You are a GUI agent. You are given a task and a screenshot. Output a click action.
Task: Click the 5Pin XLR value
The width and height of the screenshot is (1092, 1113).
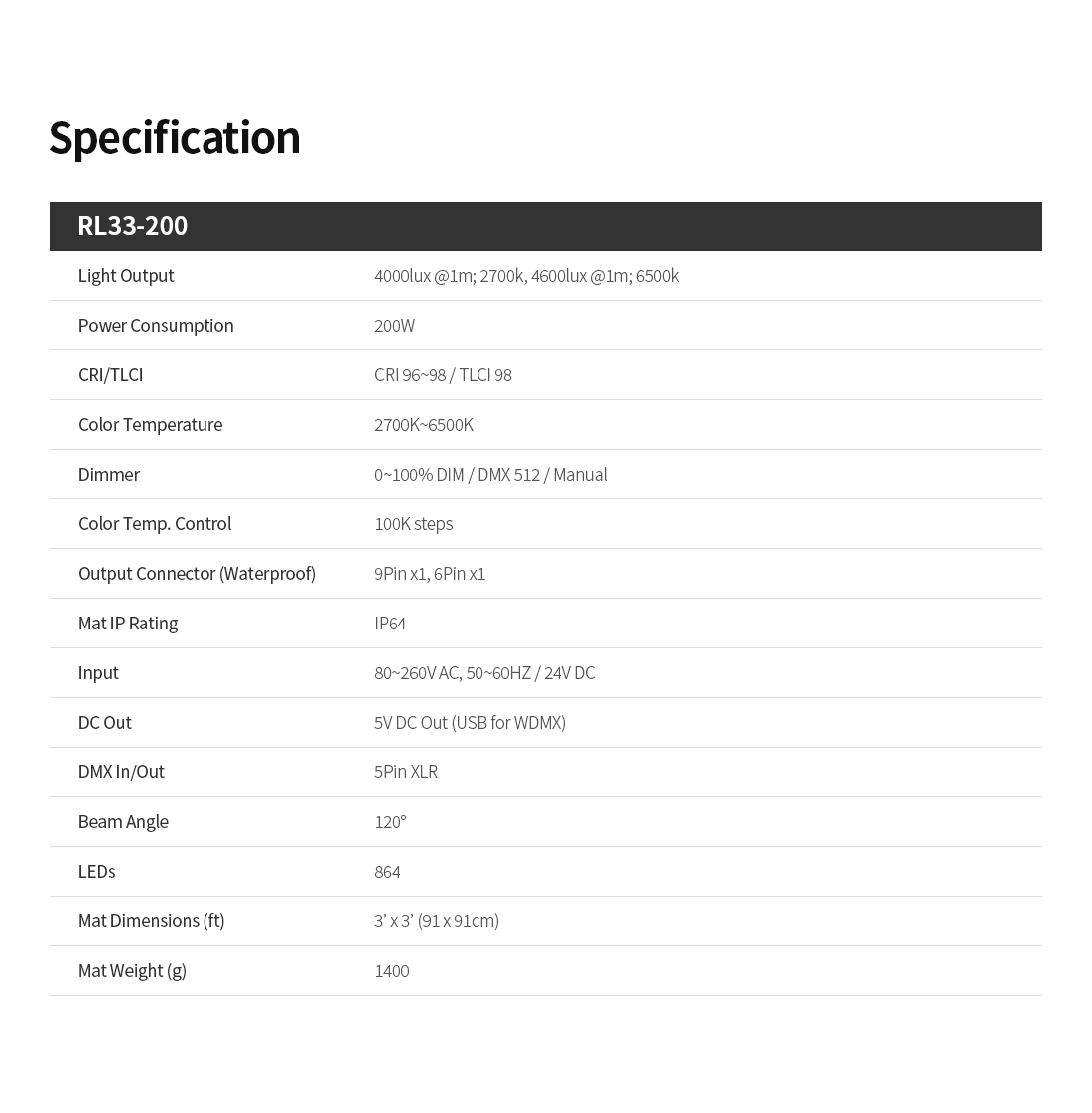(x=406, y=773)
